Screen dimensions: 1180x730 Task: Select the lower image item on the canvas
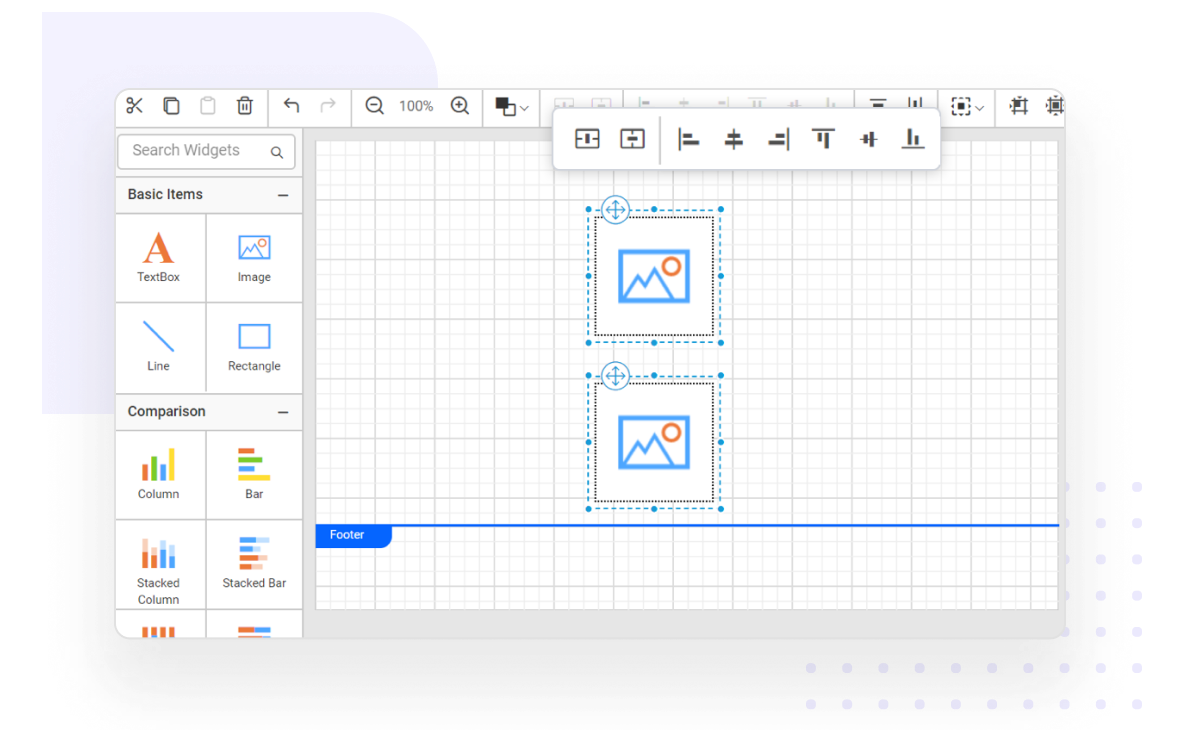[x=654, y=442]
